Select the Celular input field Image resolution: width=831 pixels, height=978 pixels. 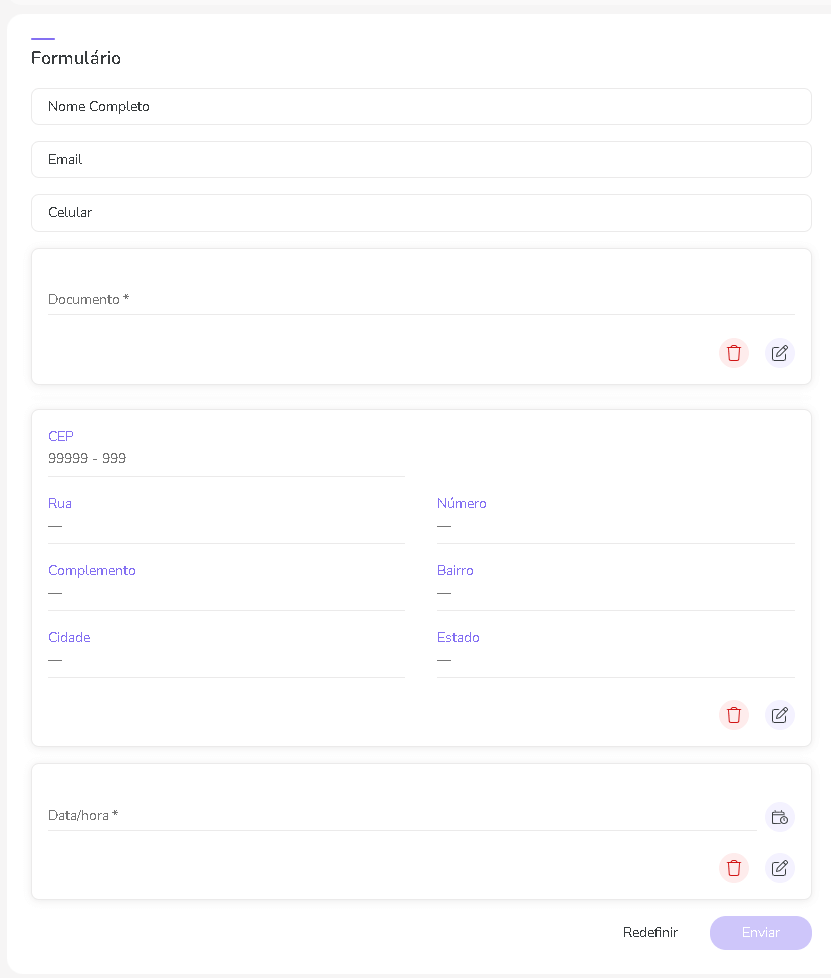[420, 213]
